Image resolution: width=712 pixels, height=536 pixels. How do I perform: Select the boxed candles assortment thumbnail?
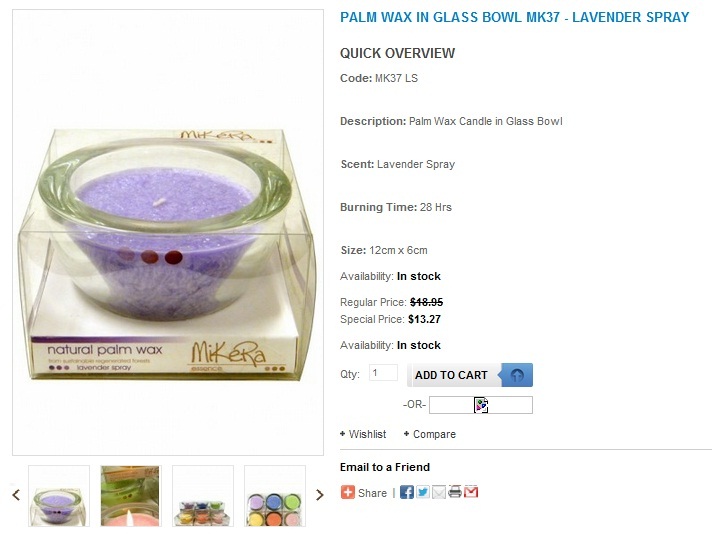203,496
